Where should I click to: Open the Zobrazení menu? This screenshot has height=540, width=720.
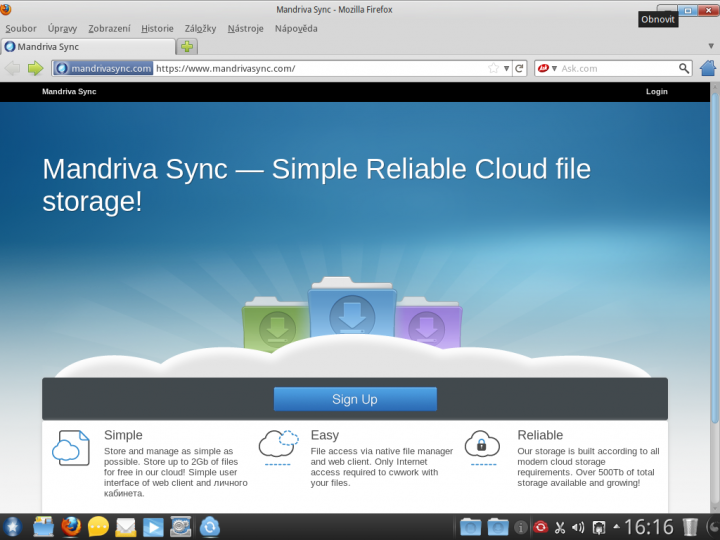click(x=109, y=28)
